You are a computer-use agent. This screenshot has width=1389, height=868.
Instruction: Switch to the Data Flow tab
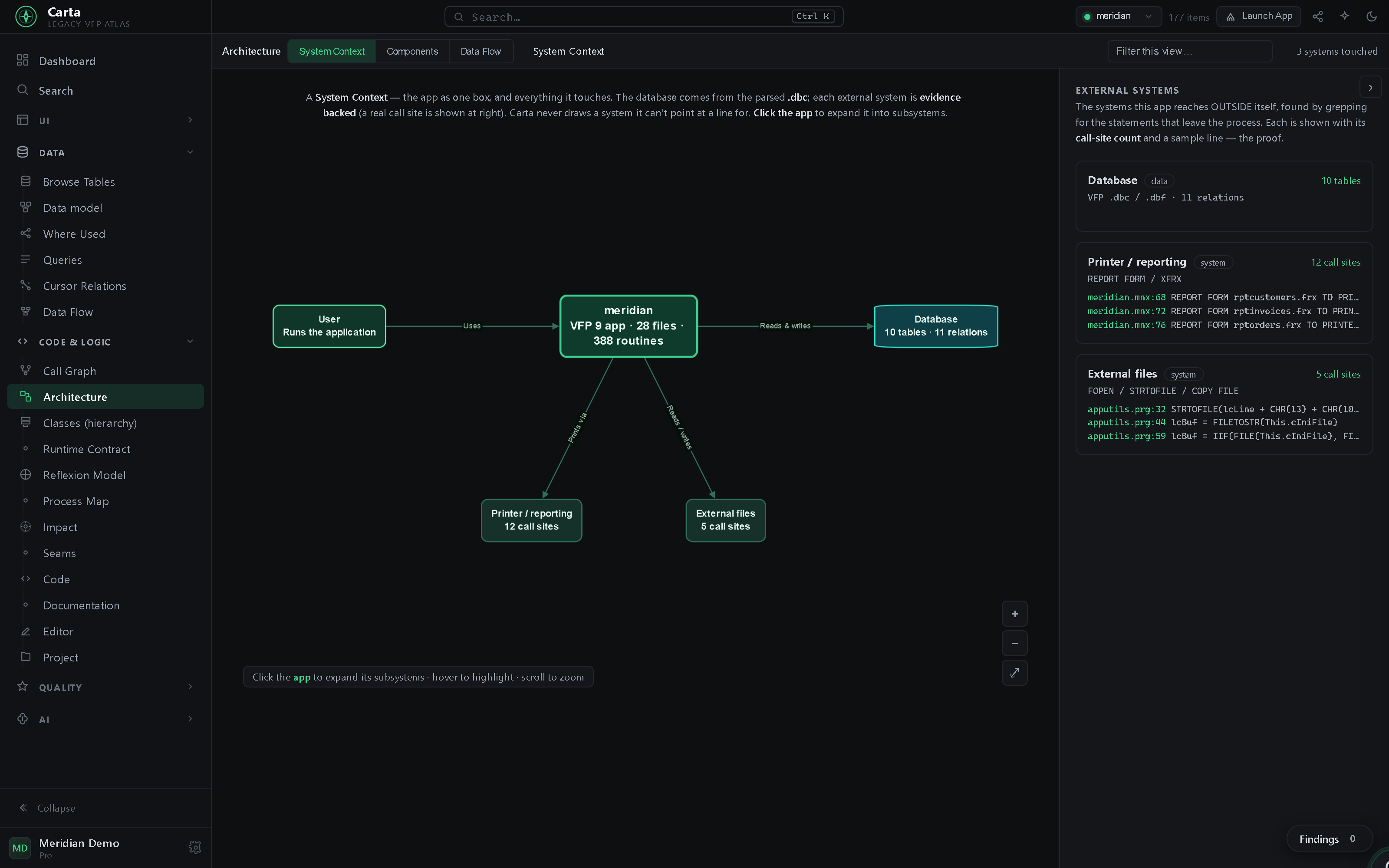(481, 51)
